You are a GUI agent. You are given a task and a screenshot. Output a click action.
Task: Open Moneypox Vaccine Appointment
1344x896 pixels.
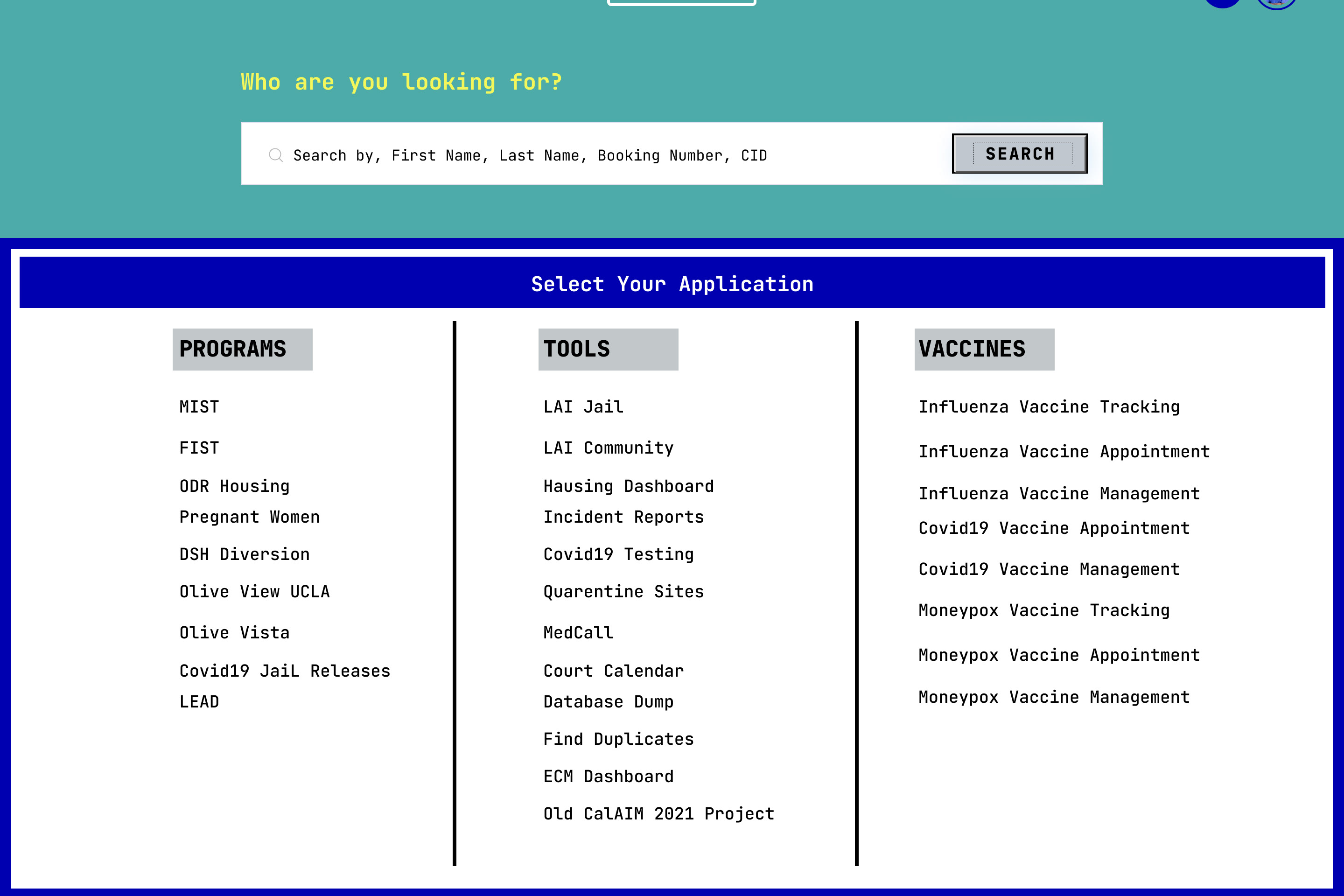pos(1059,655)
